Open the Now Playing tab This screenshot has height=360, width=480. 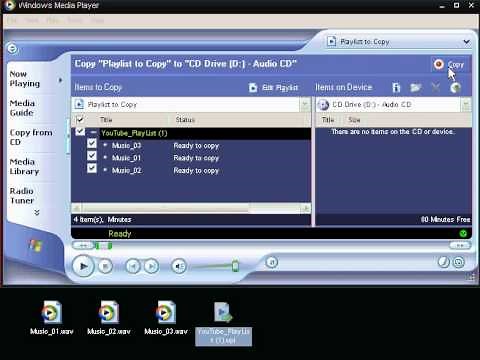click(25, 79)
